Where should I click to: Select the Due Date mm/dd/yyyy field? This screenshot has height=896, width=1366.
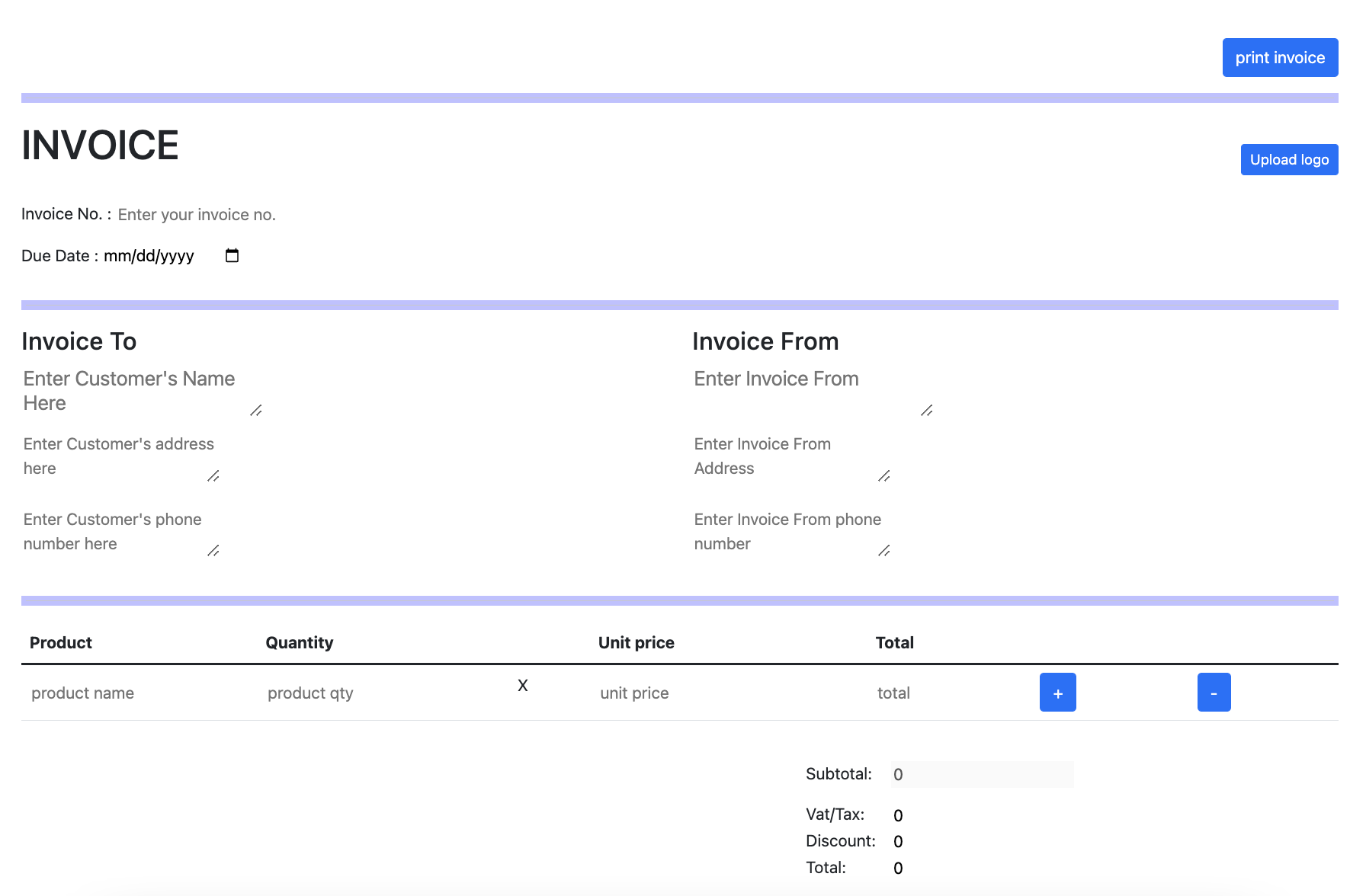[149, 256]
